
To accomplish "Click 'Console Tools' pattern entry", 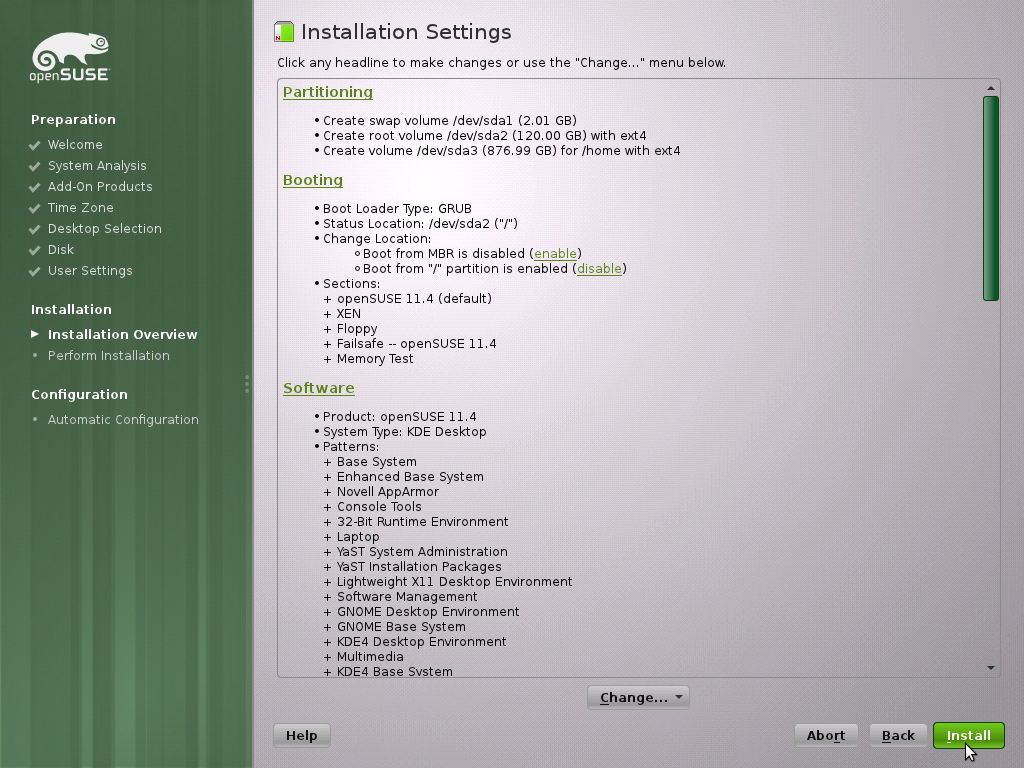I will coord(379,507).
